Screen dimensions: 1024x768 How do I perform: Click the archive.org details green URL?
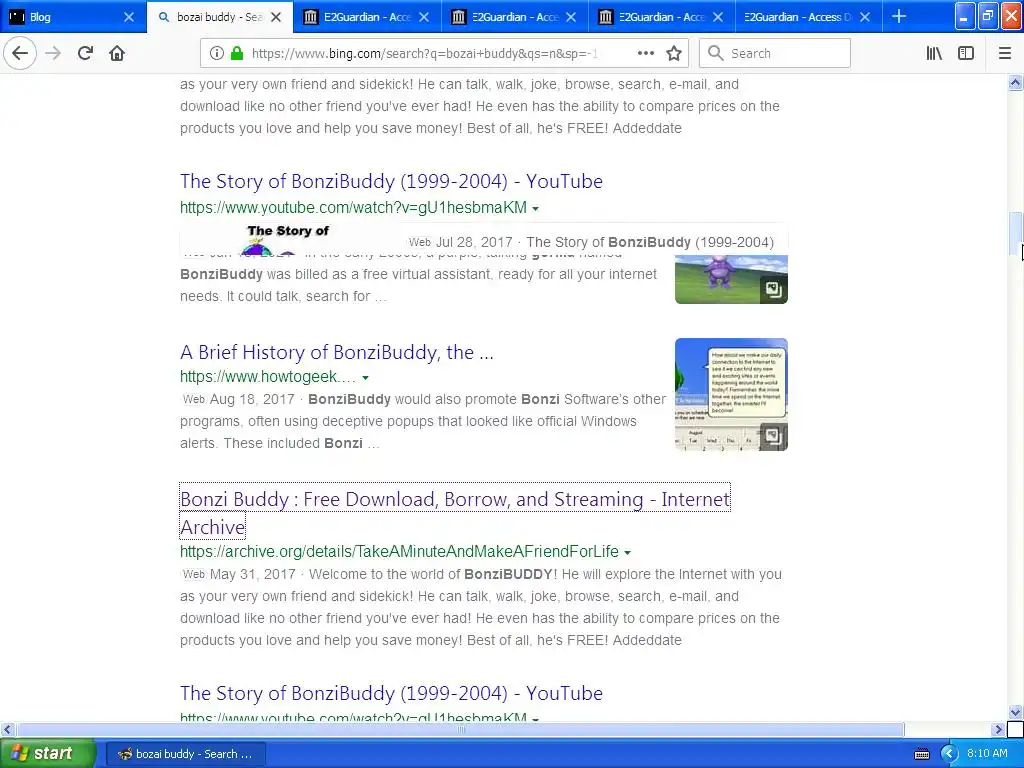399,551
